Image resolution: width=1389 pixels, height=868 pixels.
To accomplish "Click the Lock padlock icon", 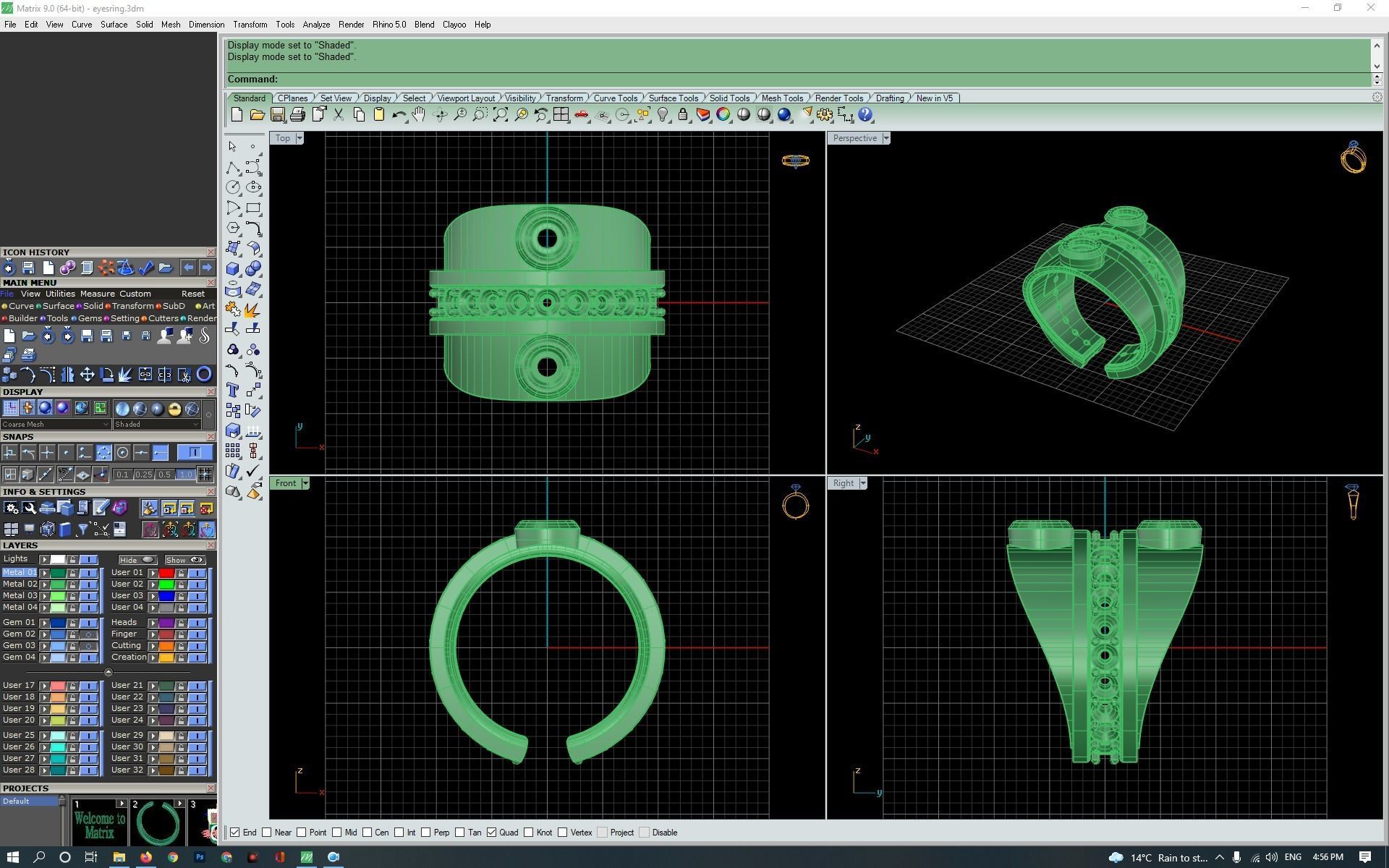I will point(682,115).
